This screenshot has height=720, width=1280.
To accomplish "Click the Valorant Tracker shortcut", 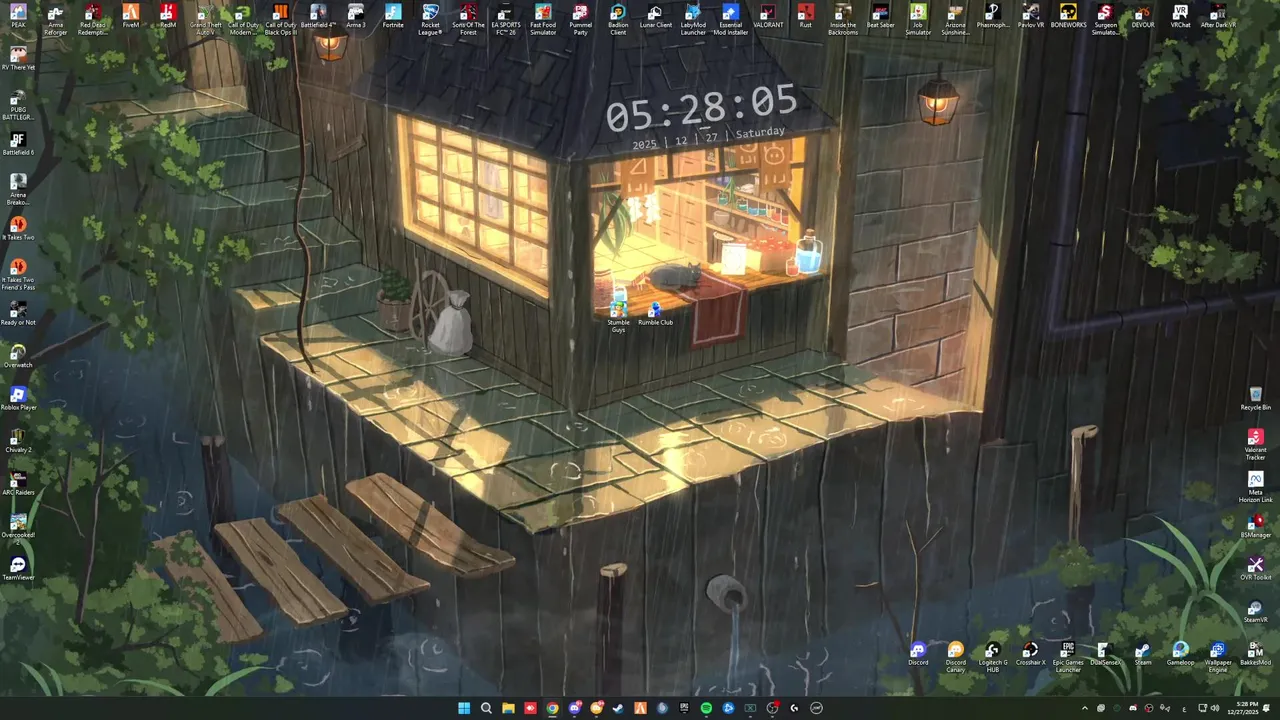I will [1256, 445].
